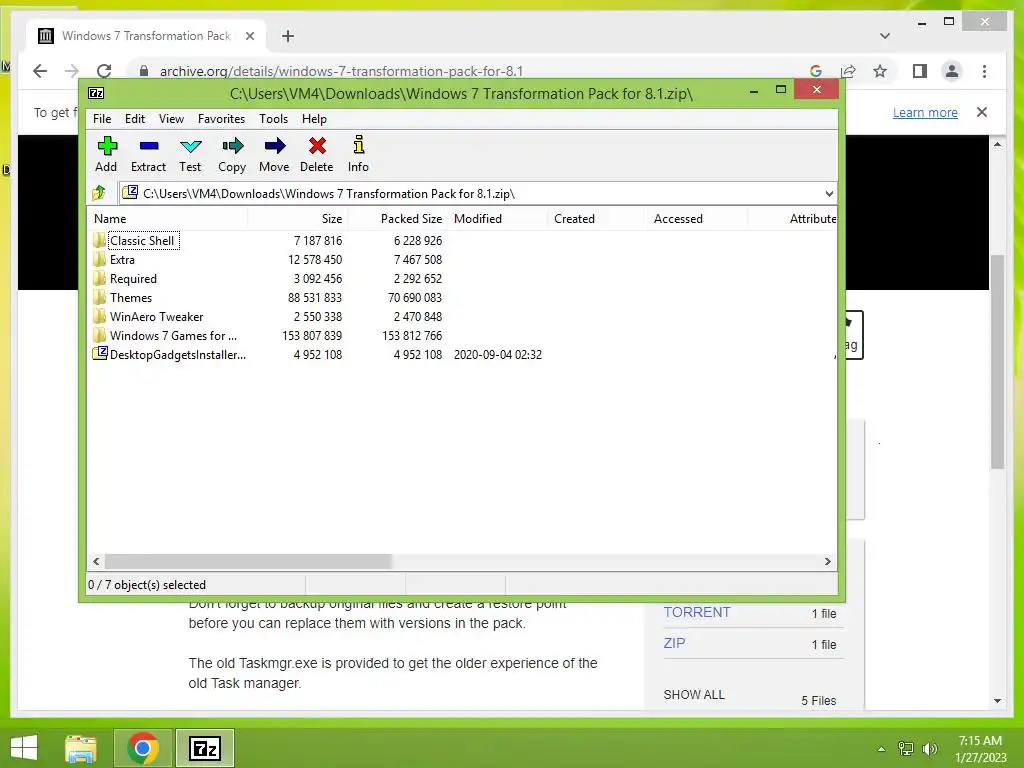Image resolution: width=1024 pixels, height=768 pixels.
Task: Sort by the Size column header
Action: [297, 219]
